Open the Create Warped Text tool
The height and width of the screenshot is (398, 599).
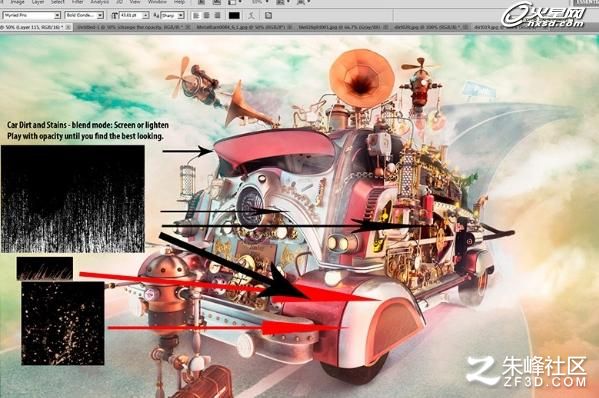coord(251,15)
